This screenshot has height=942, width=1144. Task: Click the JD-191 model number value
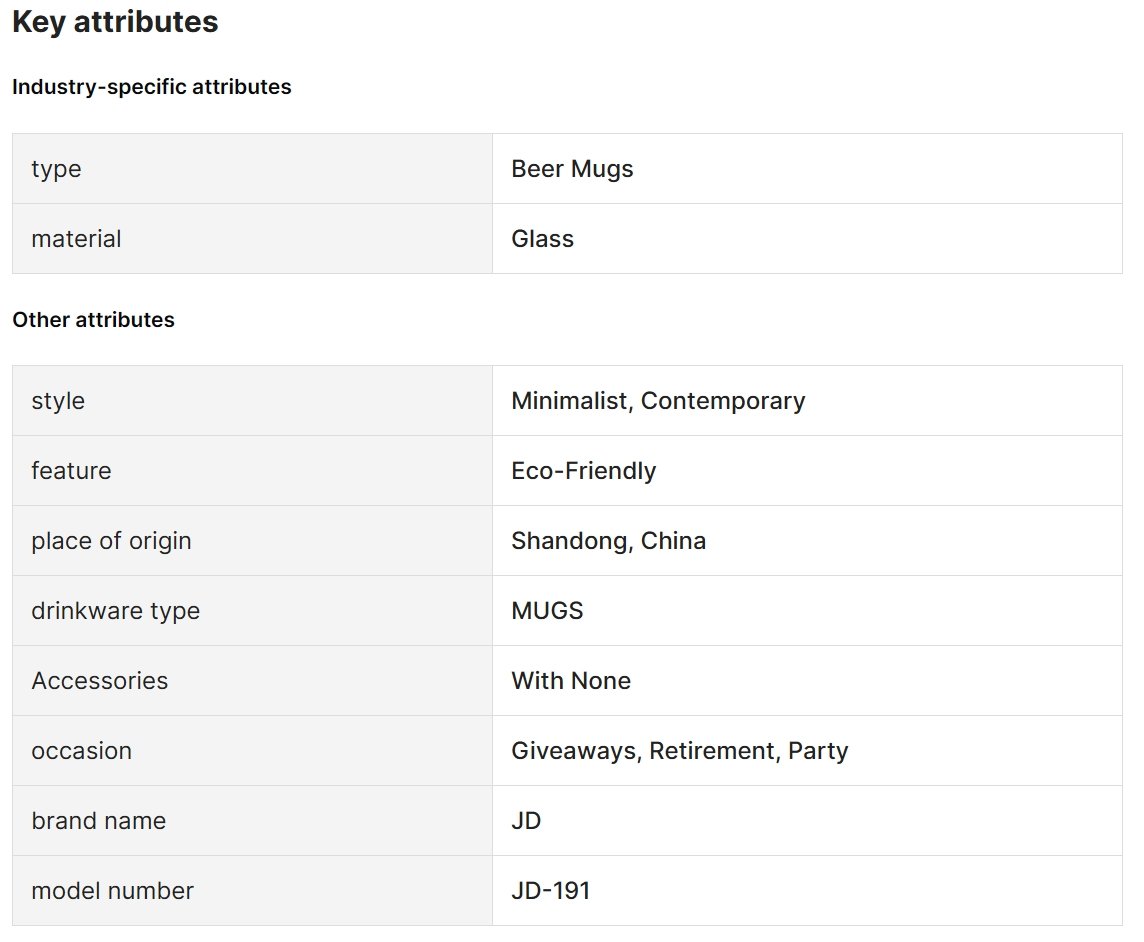[551, 891]
